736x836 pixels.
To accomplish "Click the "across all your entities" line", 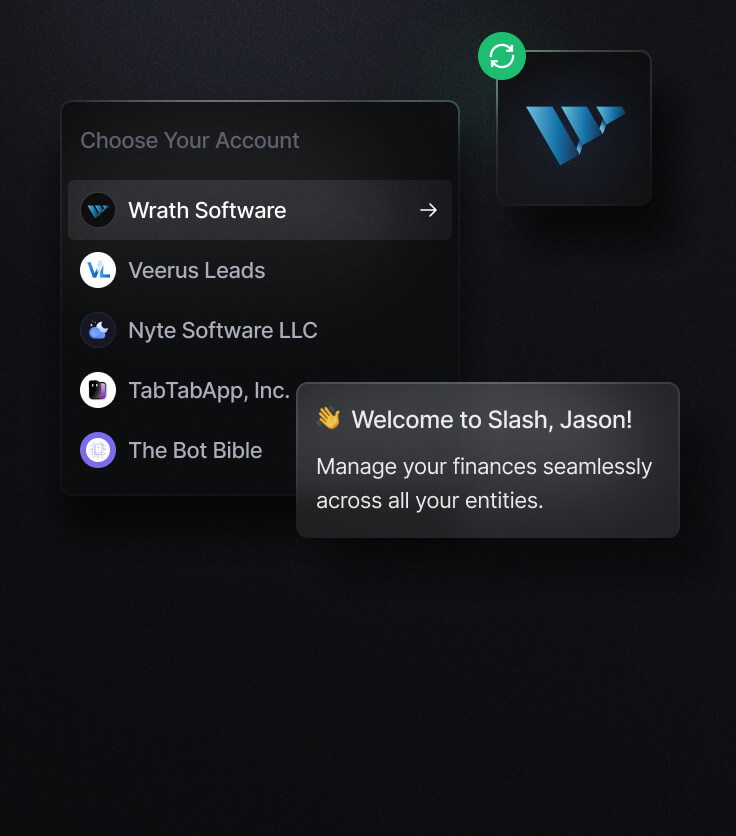I will click(430, 501).
